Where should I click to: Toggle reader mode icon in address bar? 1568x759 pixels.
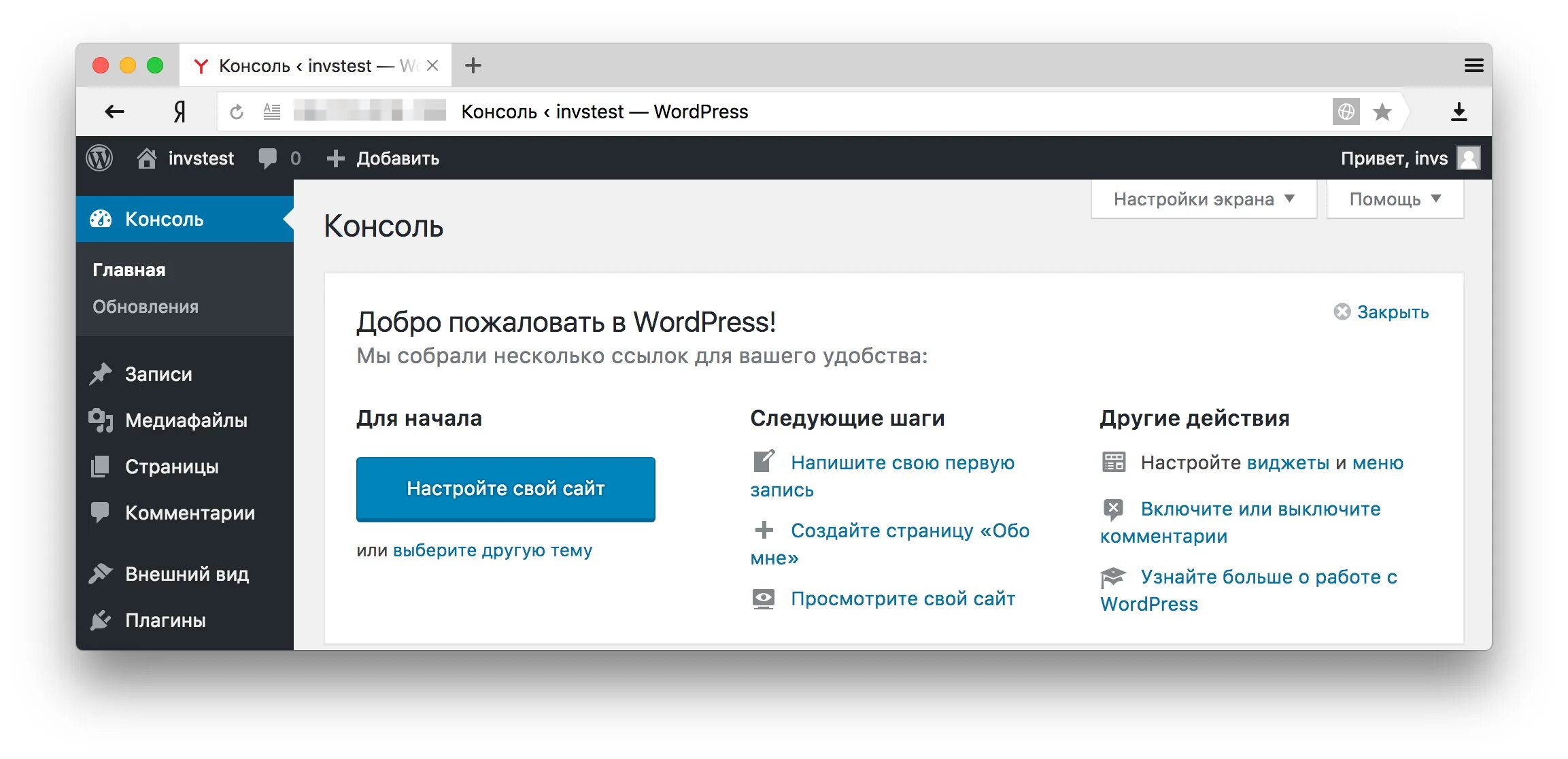pos(272,111)
